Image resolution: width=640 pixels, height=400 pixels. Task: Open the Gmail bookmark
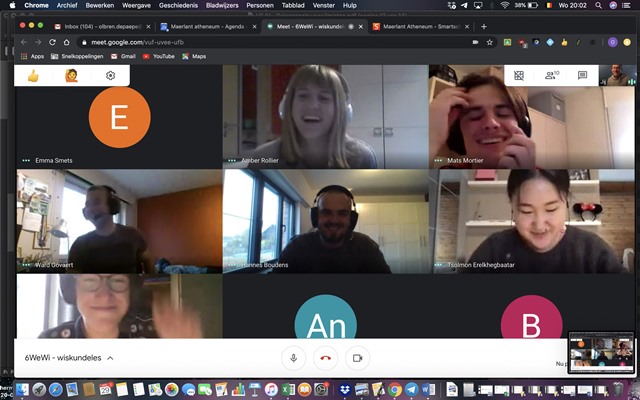[121, 56]
